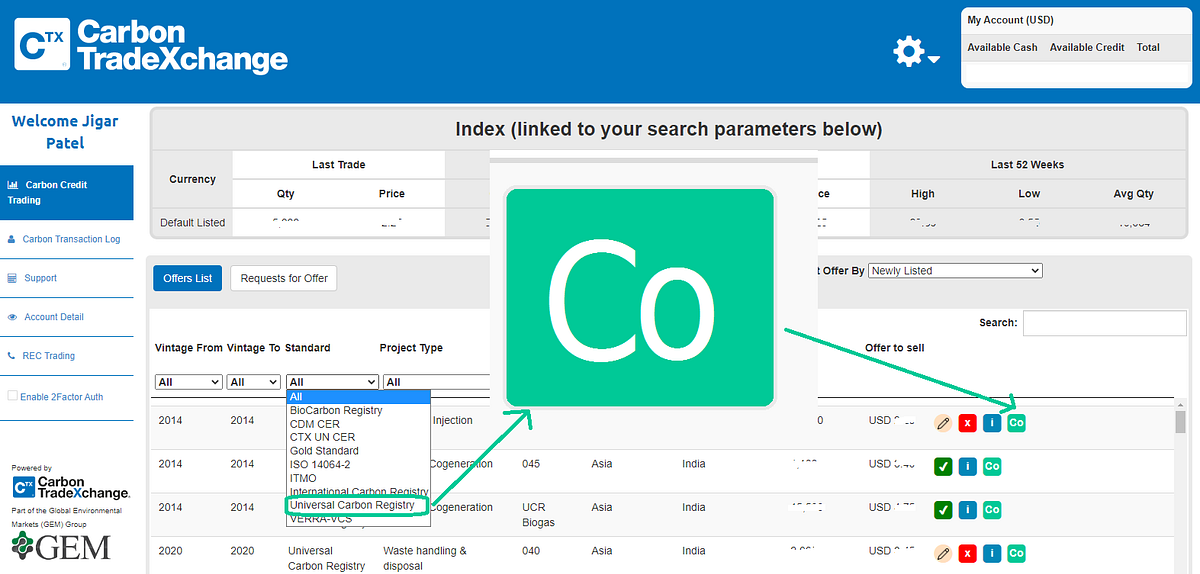The height and width of the screenshot is (574, 1200).
Task: Click the green checkmark icon in the 045 row
Action: 942,466
